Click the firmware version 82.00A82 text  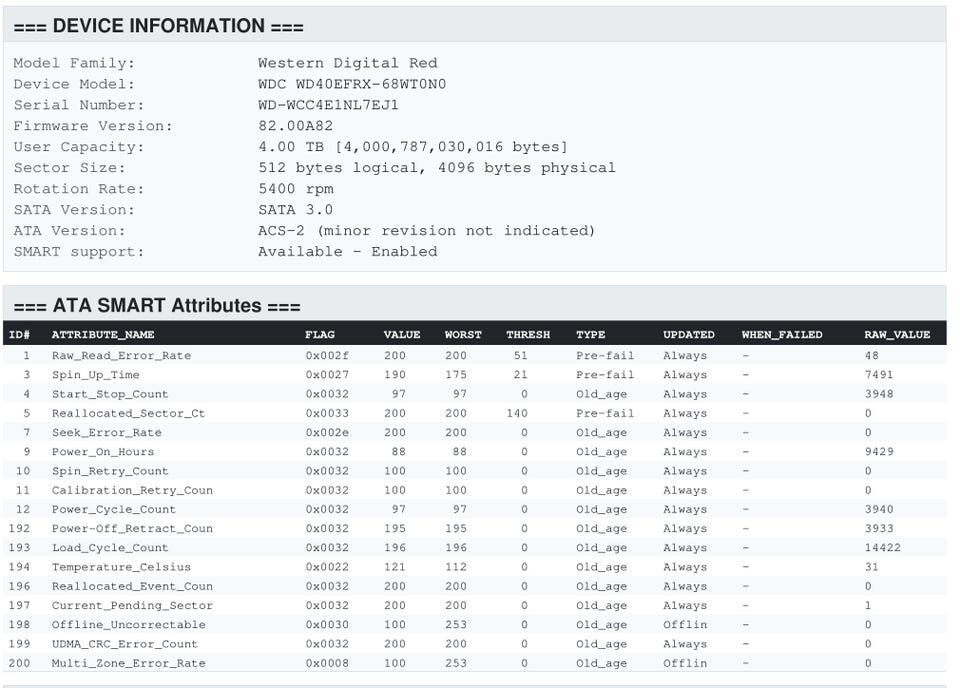click(x=295, y=126)
